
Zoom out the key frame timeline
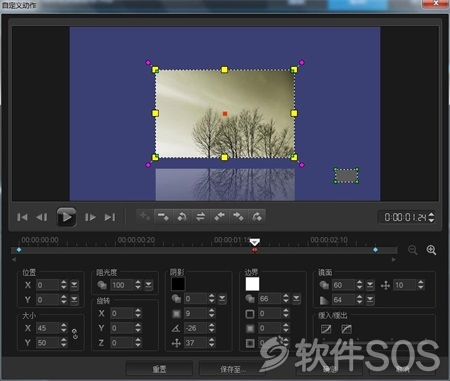tap(413, 250)
